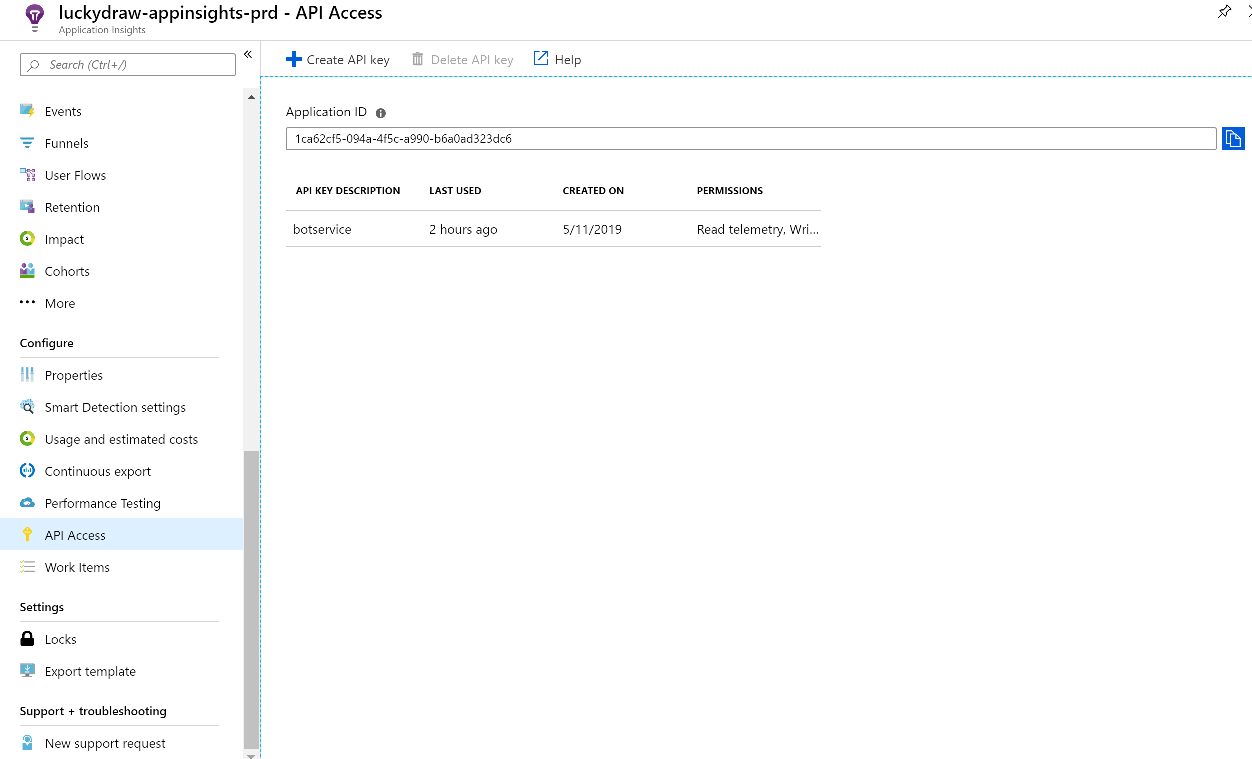This screenshot has width=1252, height=759.
Task: Click the Help label in toolbar
Action: point(568,60)
